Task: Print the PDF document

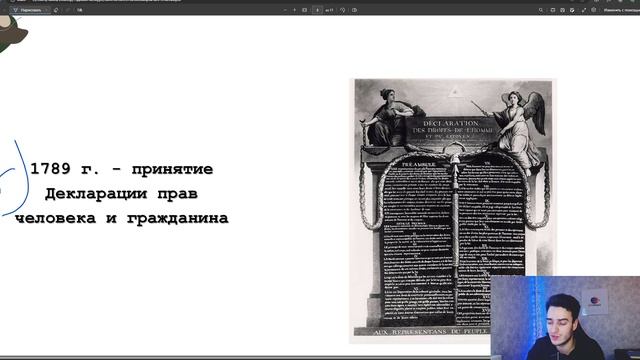Action: point(553,10)
